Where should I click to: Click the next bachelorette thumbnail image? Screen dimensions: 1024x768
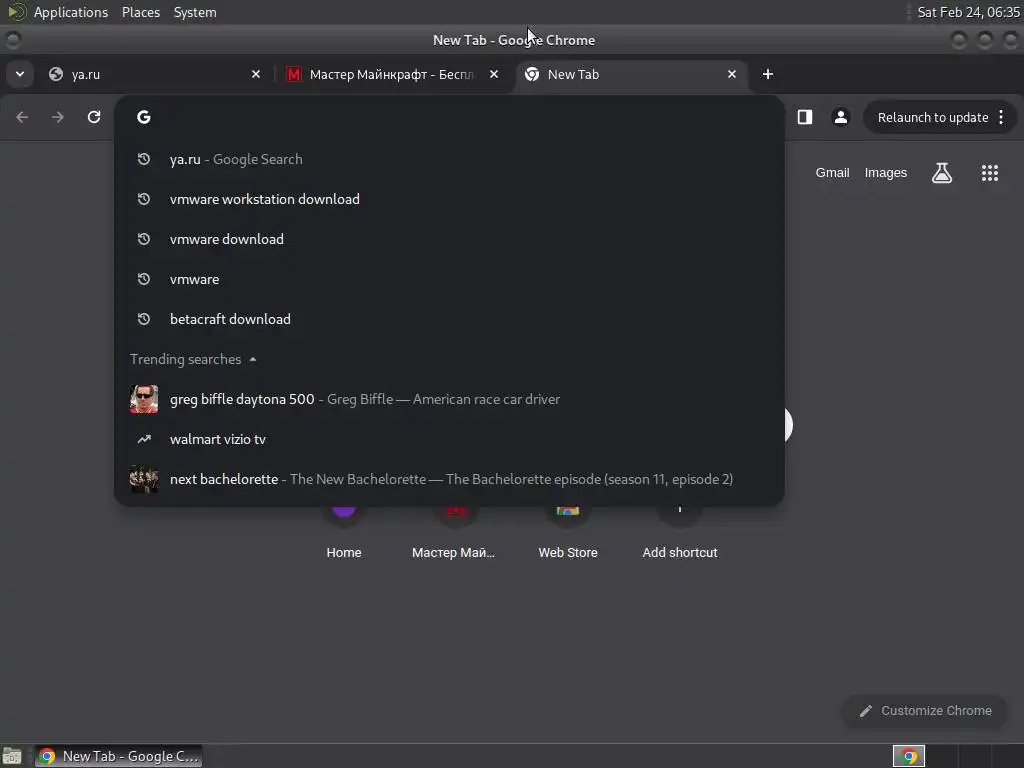tap(144, 479)
